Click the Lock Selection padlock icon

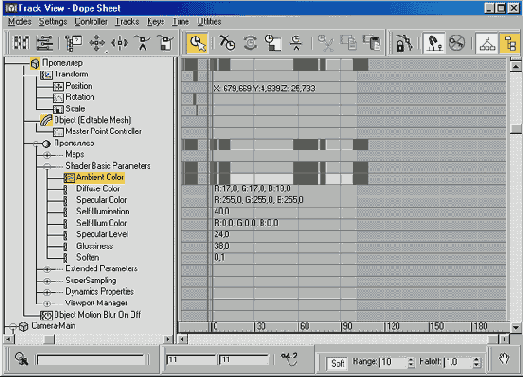tap(404, 43)
